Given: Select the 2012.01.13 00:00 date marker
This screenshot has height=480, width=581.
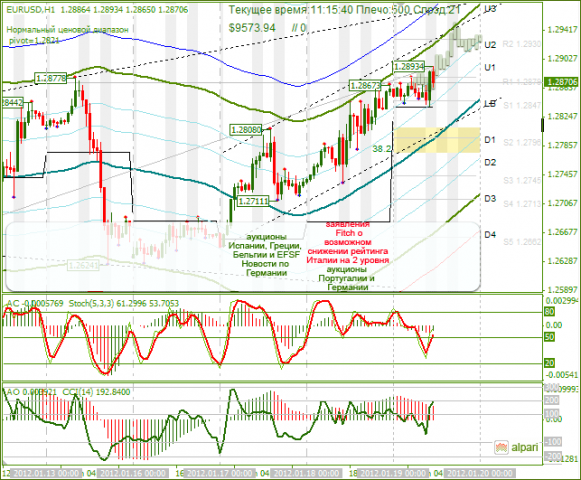Looking at the screenshot, I should (x=45, y=473).
